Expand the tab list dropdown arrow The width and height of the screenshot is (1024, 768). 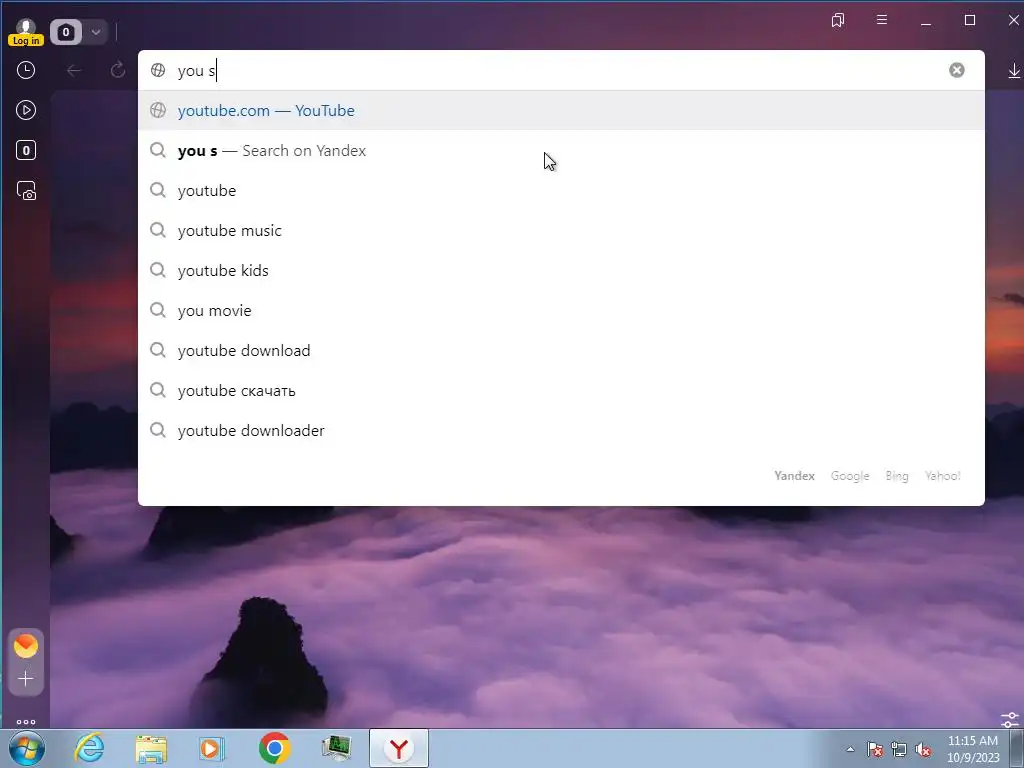point(96,32)
